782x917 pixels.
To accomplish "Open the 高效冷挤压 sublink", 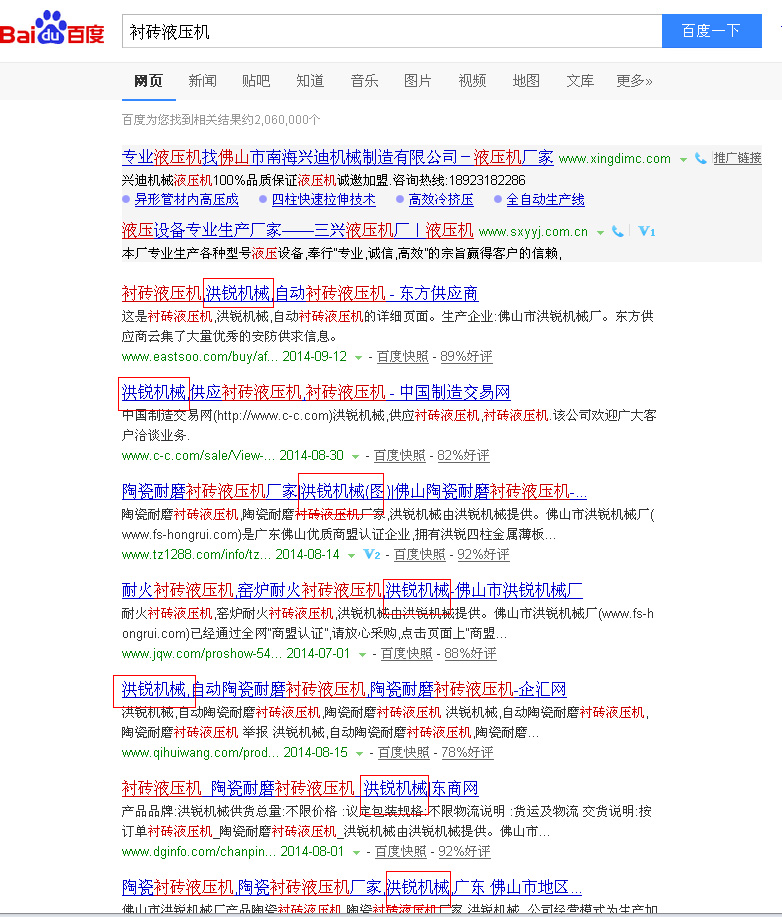I will pyautogui.click(x=441, y=199).
